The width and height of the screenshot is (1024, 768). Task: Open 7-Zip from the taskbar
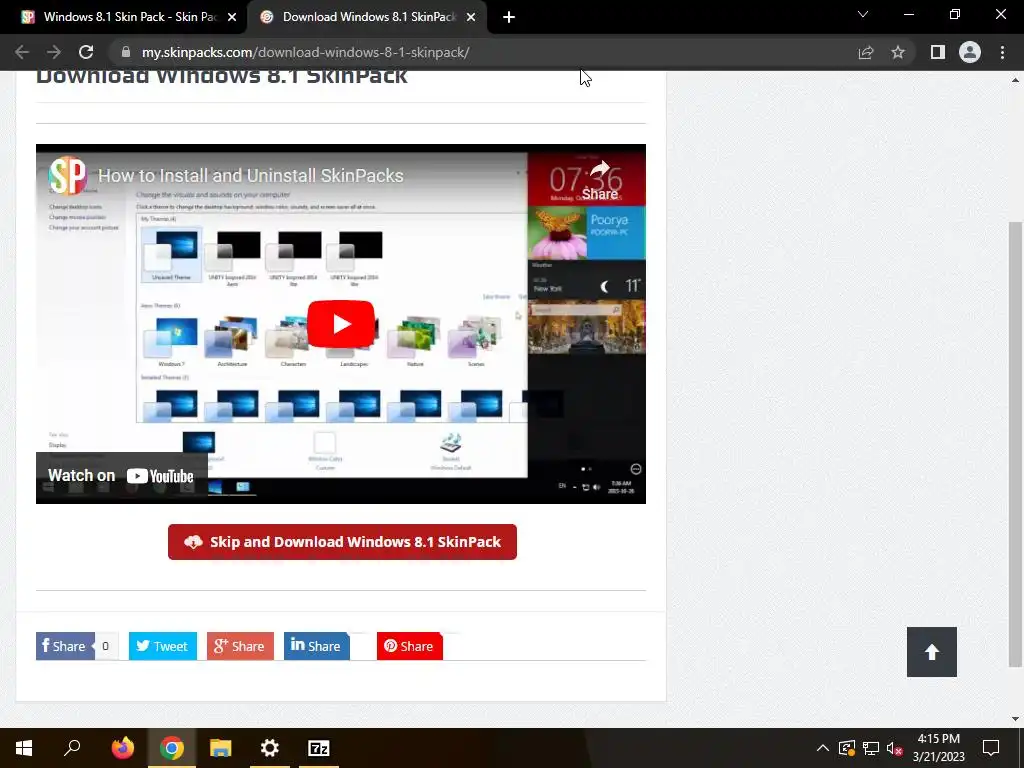(319, 748)
